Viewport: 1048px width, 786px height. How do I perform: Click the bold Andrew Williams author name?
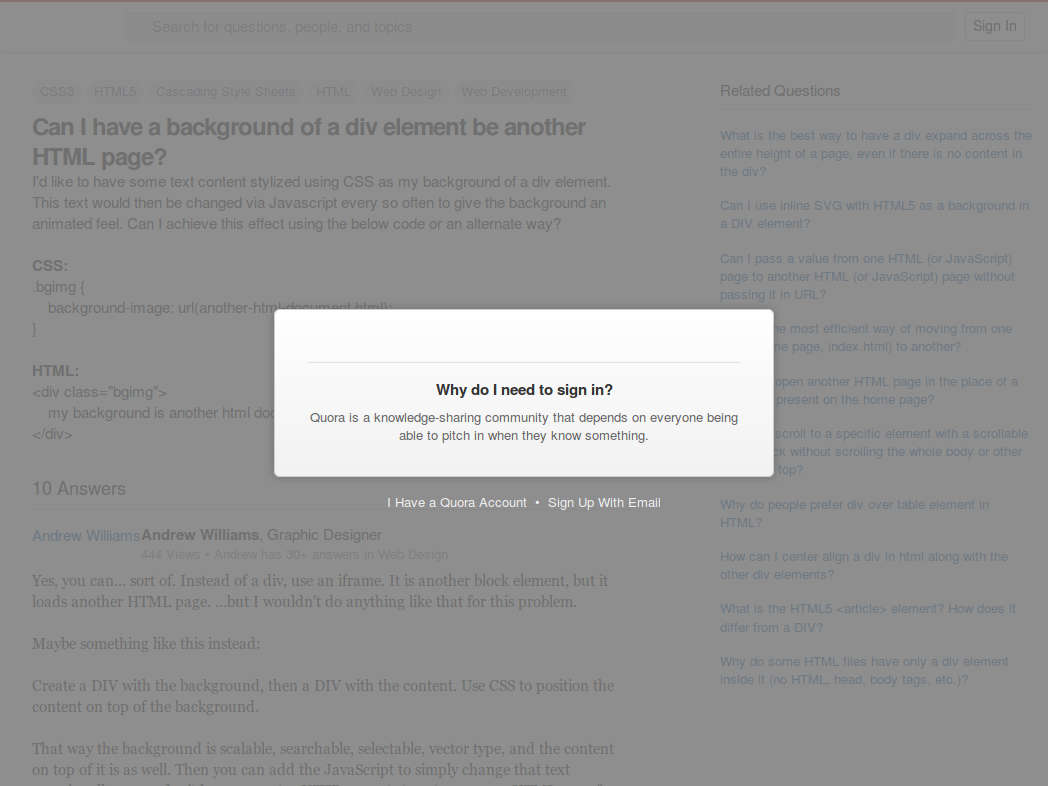click(x=200, y=535)
